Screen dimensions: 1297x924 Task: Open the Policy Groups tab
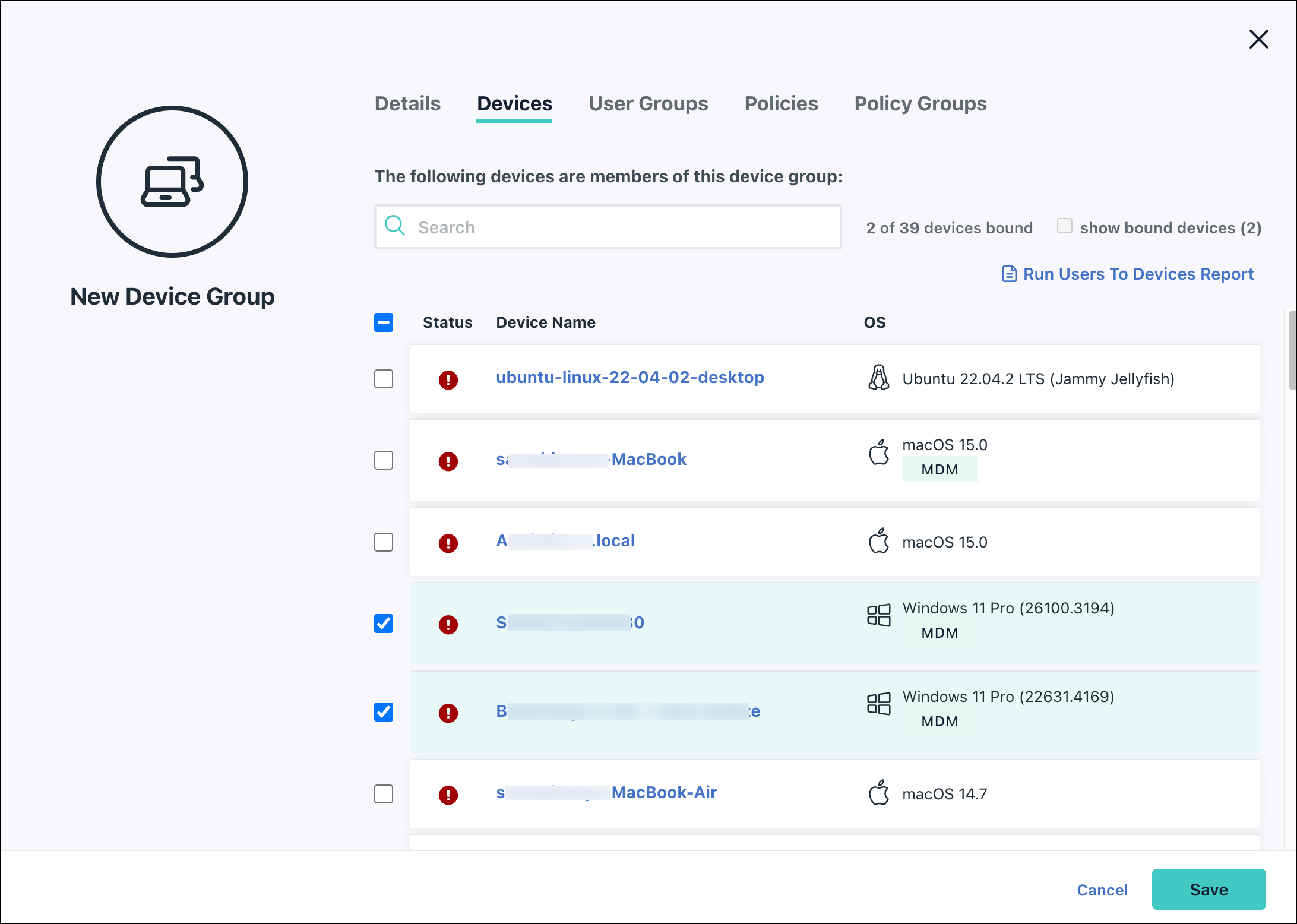tap(920, 104)
